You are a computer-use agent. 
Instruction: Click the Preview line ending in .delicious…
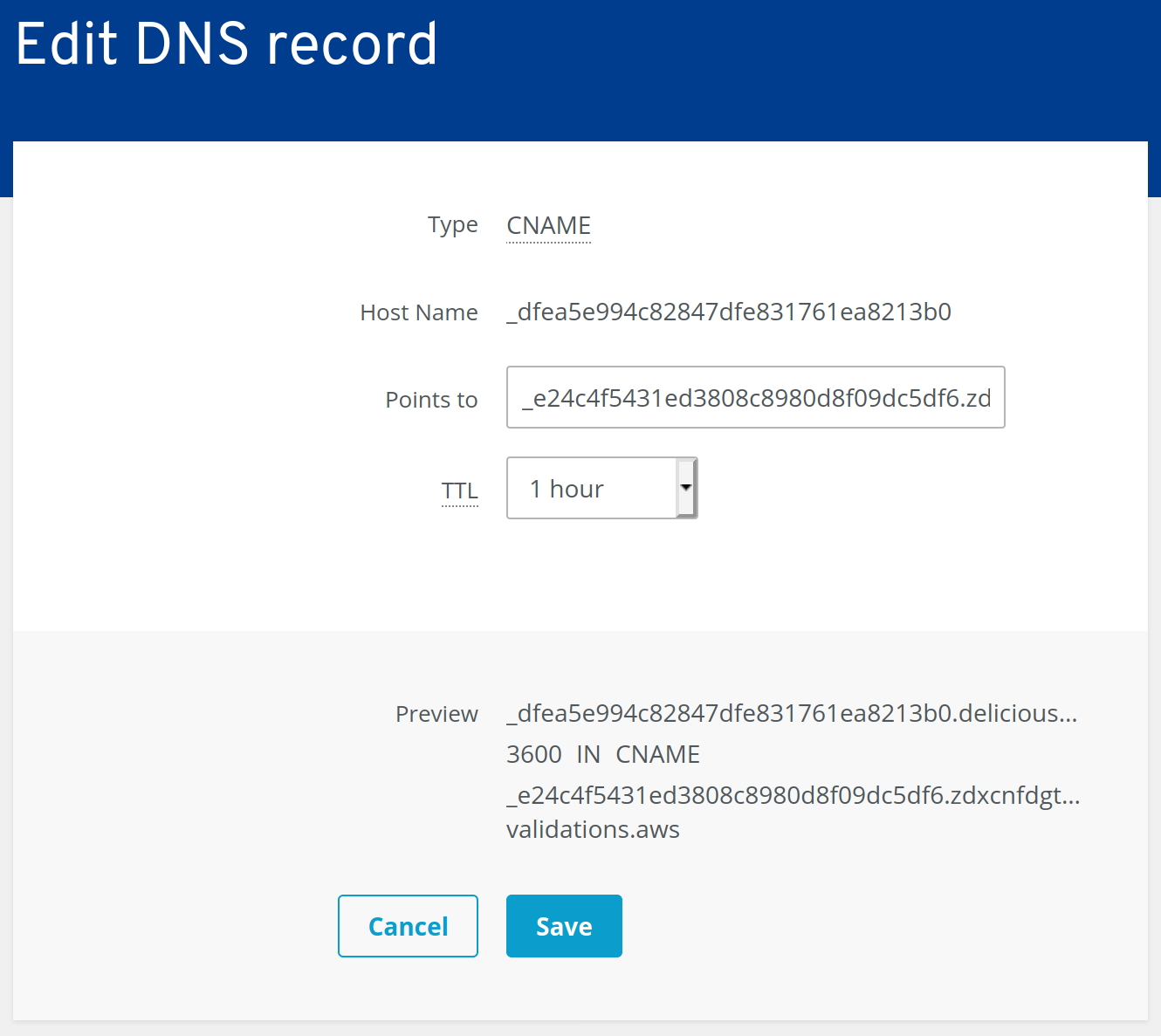point(792,714)
